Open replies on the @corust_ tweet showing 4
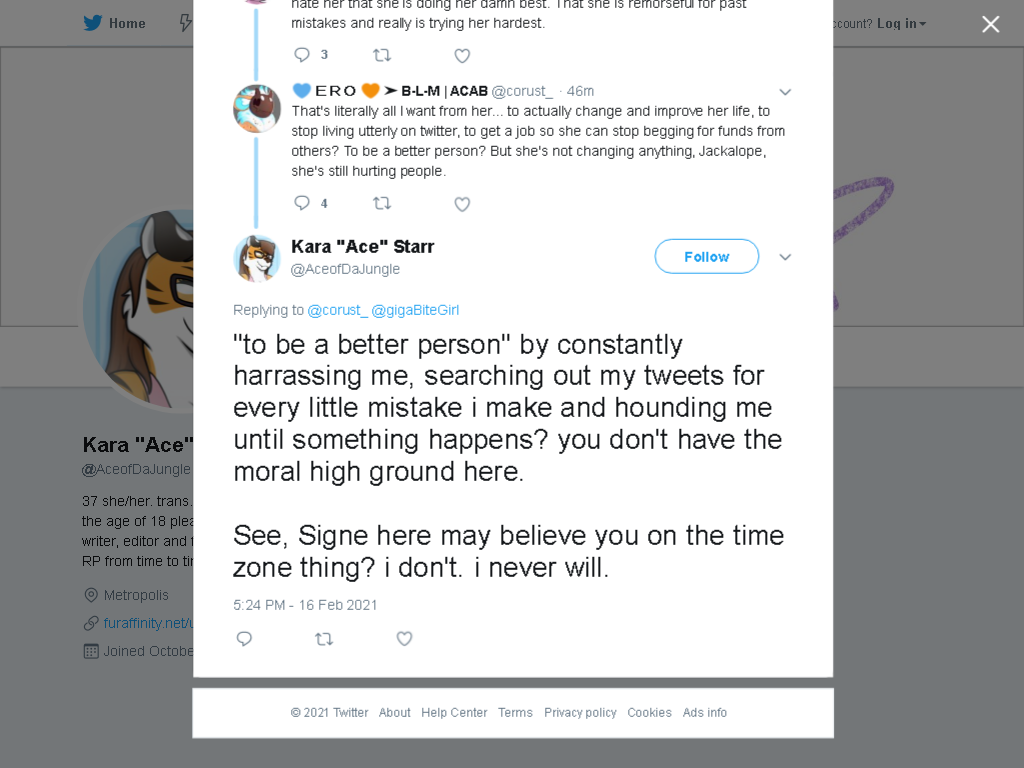This screenshot has width=1024, height=768. [311, 203]
